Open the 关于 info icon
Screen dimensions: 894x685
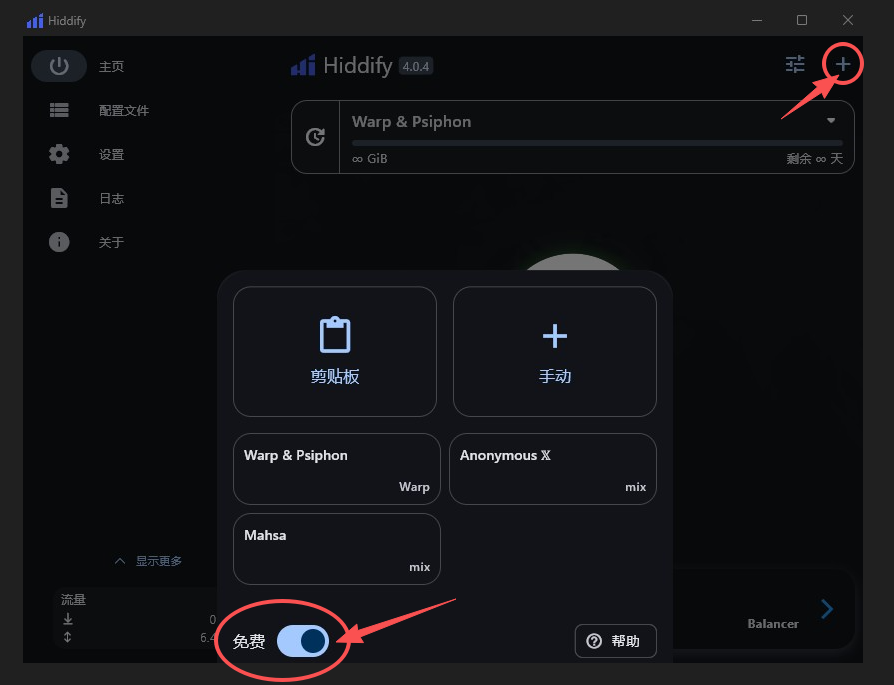(59, 242)
